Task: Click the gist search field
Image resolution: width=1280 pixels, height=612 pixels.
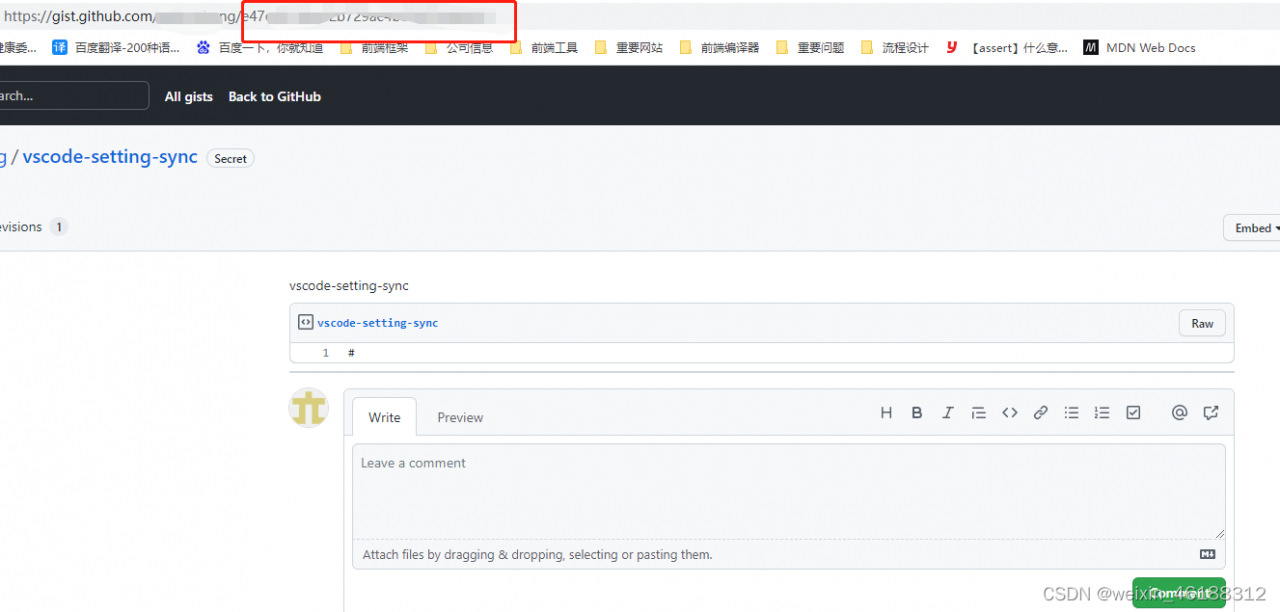Action: point(73,96)
